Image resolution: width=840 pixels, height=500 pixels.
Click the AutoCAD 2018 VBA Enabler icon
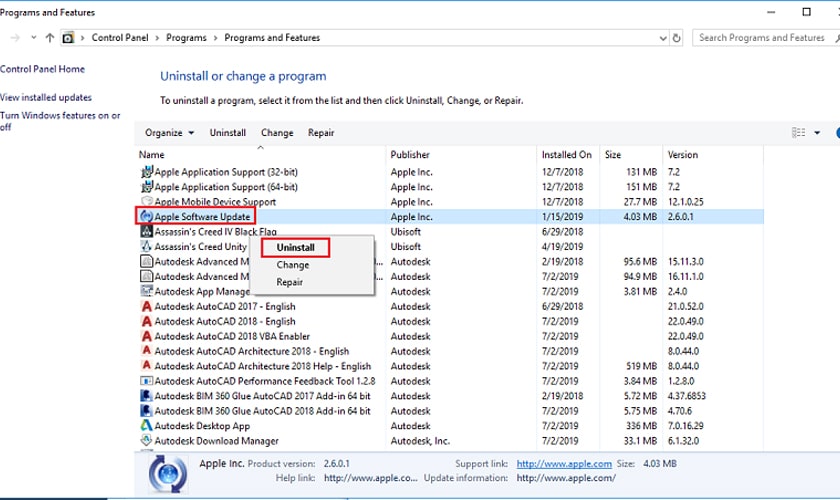click(146, 336)
